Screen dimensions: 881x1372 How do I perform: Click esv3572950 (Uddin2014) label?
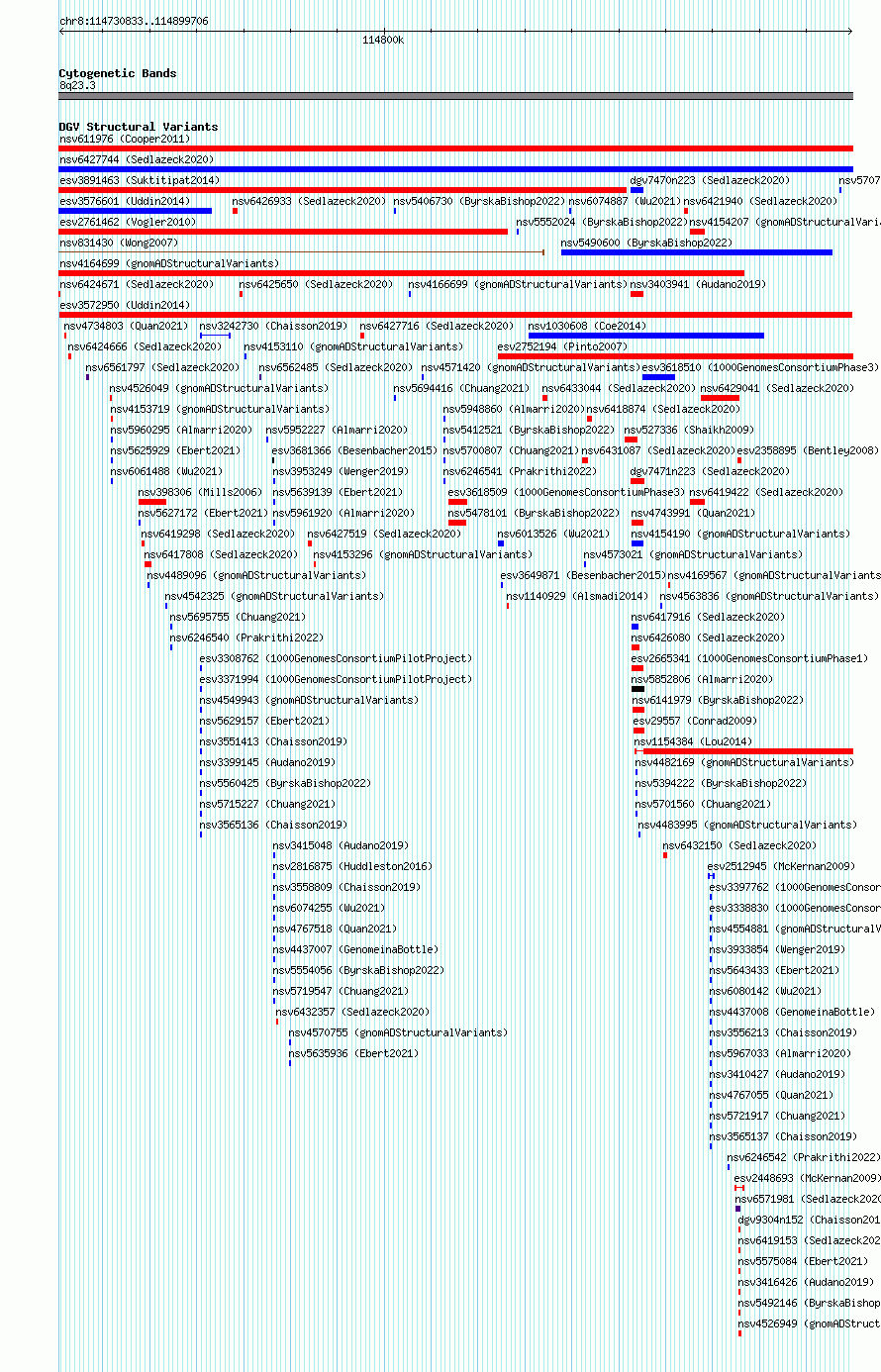[x=125, y=305]
